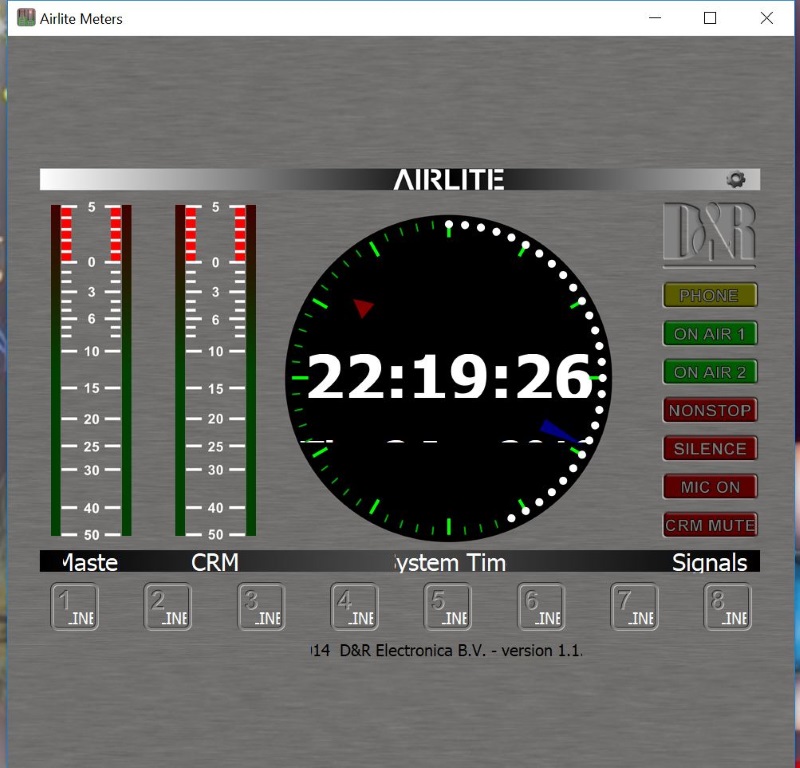Viewport: 800px width, 768px height.
Task: Toggle the PHONE signal indicator
Action: [x=710, y=295]
